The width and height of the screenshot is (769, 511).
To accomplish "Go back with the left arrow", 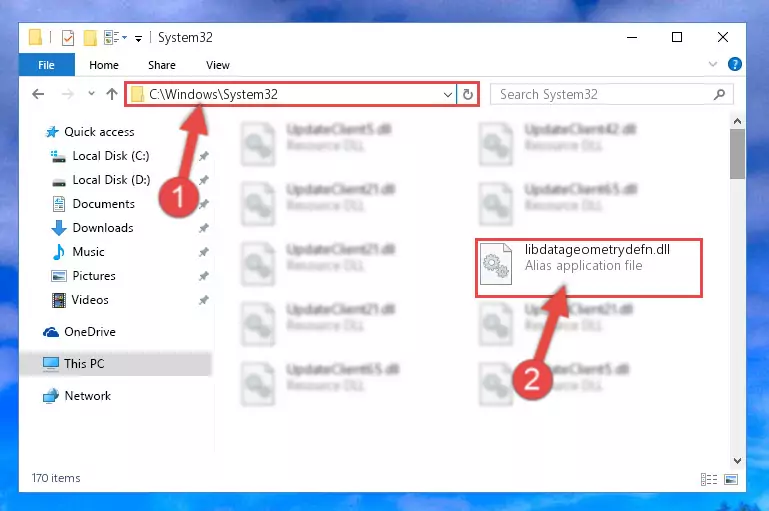I will (38, 94).
